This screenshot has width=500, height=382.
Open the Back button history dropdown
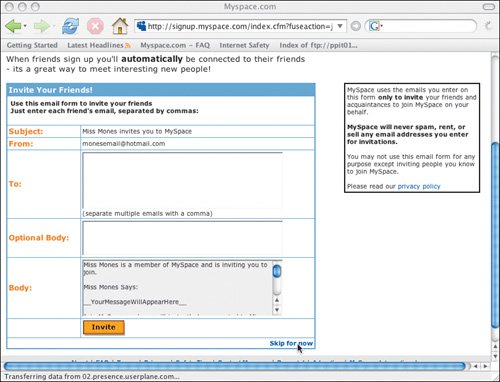pos(25,26)
